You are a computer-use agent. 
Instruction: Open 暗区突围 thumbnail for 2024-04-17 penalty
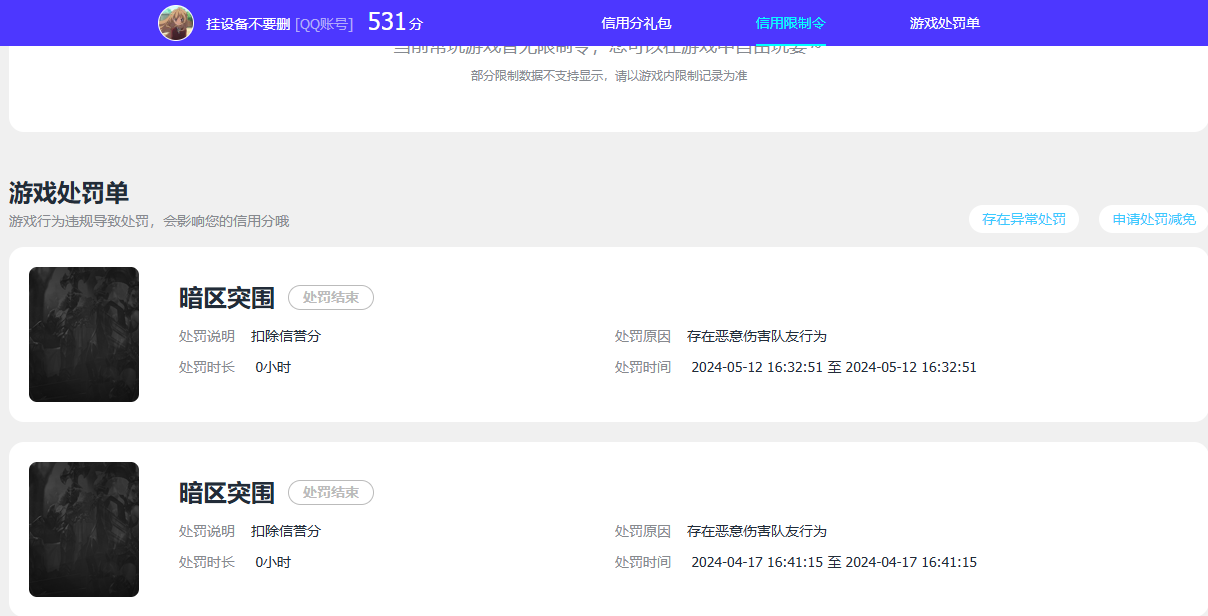pos(84,529)
